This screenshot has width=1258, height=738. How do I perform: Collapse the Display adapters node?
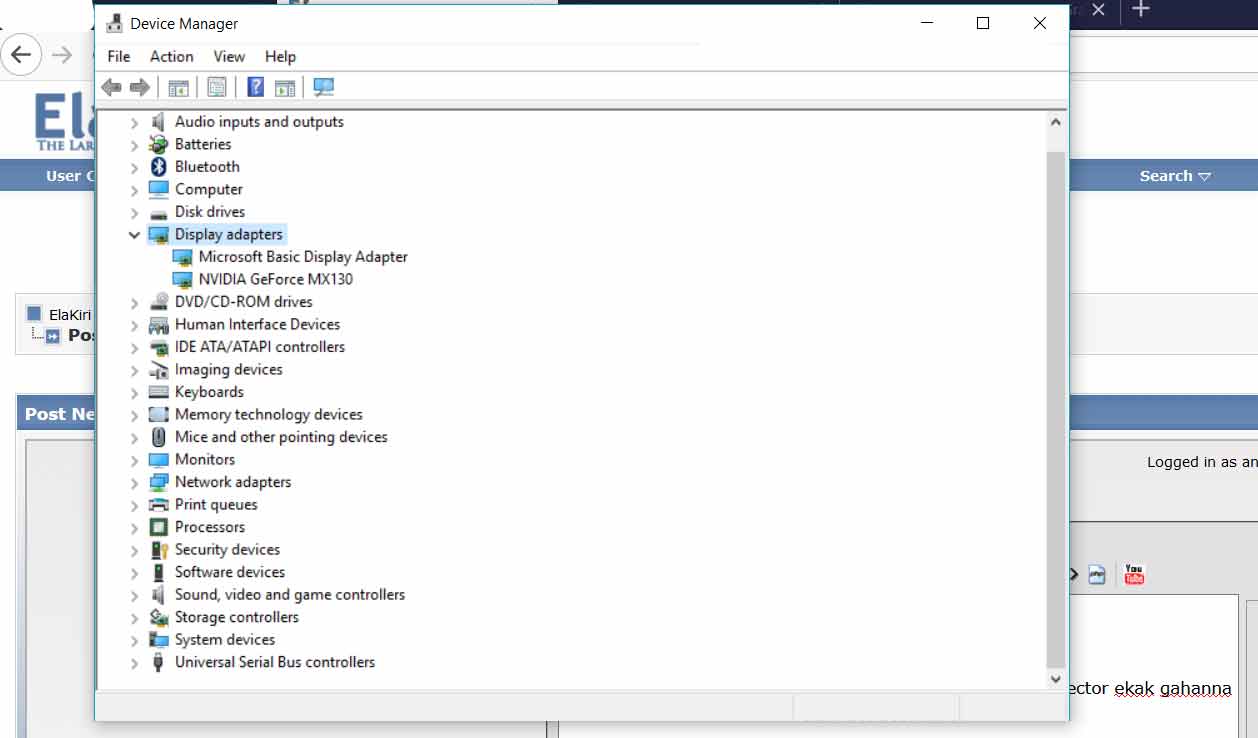(x=135, y=235)
